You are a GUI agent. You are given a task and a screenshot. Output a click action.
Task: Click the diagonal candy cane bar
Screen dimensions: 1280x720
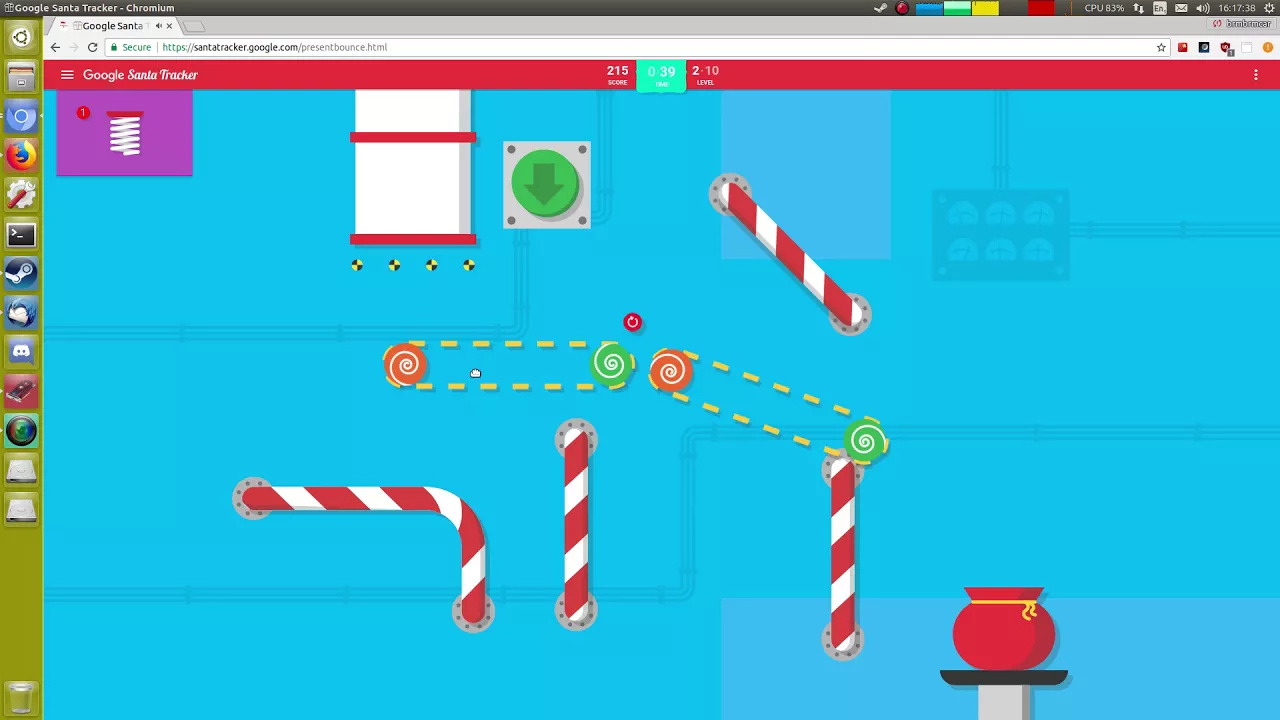click(790, 254)
